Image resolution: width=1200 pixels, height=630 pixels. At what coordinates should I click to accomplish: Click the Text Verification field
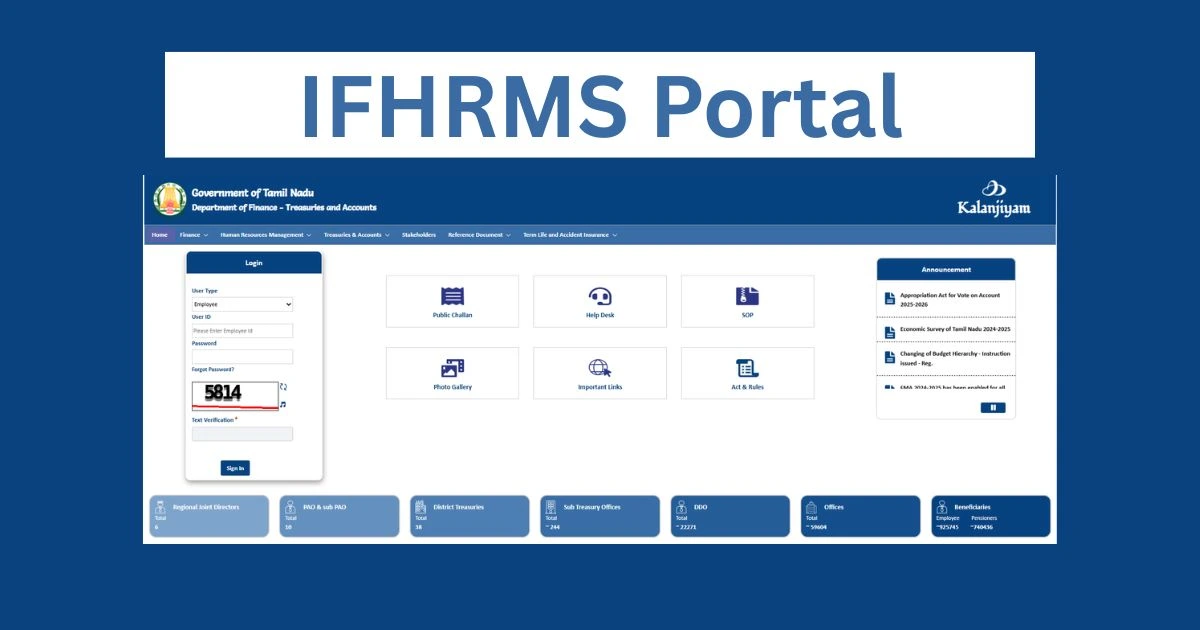(x=242, y=434)
